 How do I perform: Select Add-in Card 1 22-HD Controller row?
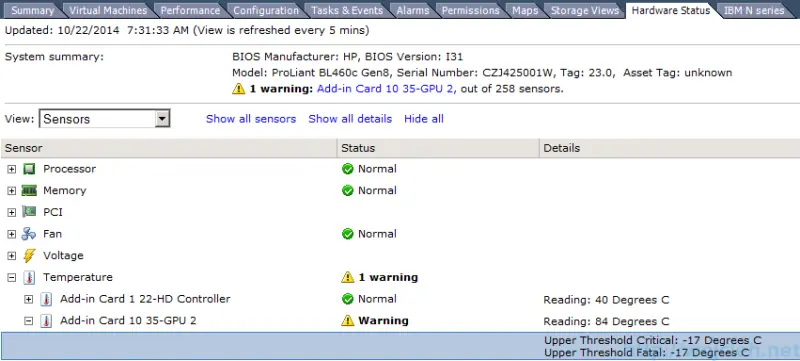145,299
